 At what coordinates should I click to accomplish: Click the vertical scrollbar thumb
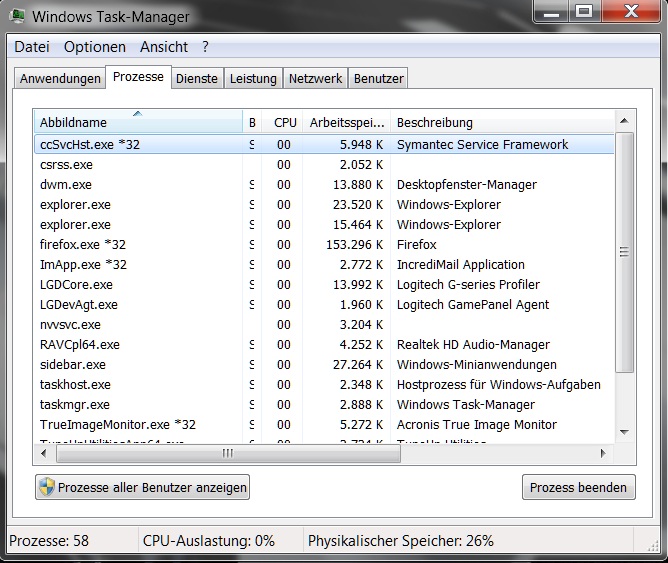(625, 253)
